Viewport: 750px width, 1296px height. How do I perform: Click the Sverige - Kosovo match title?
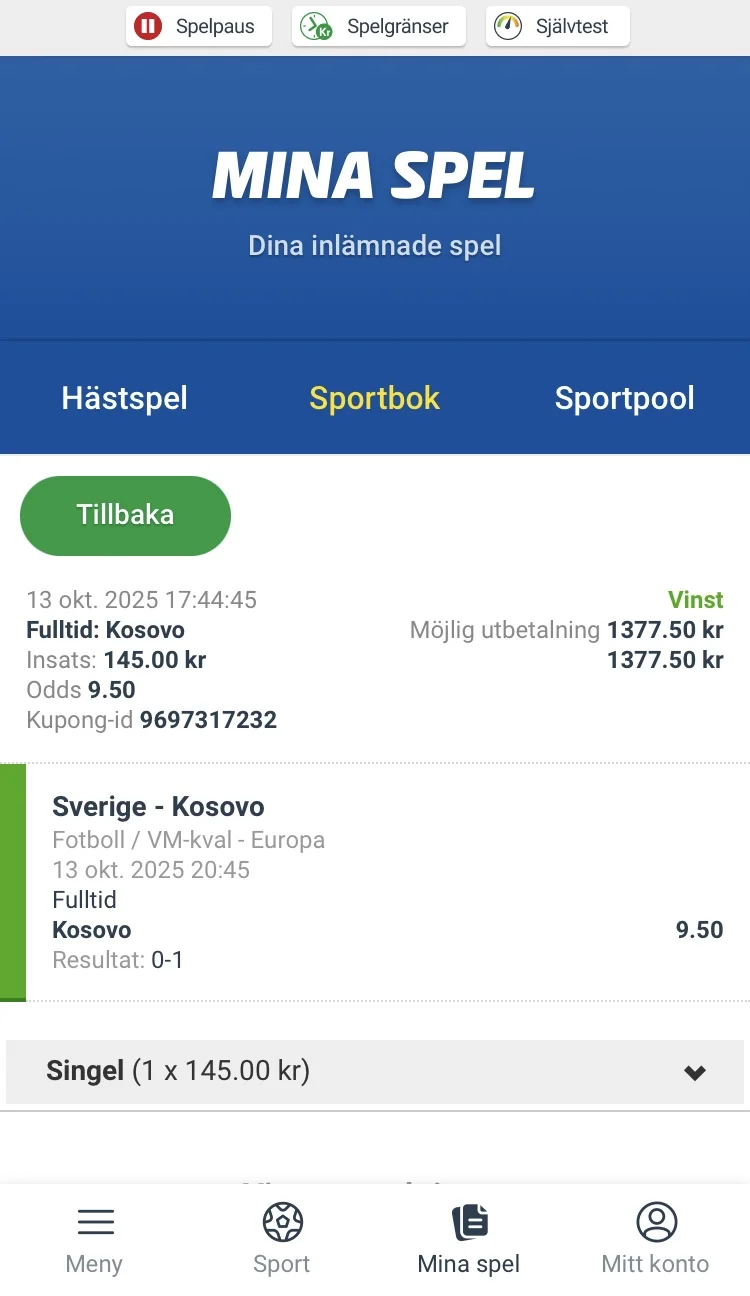(x=158, y=807)
